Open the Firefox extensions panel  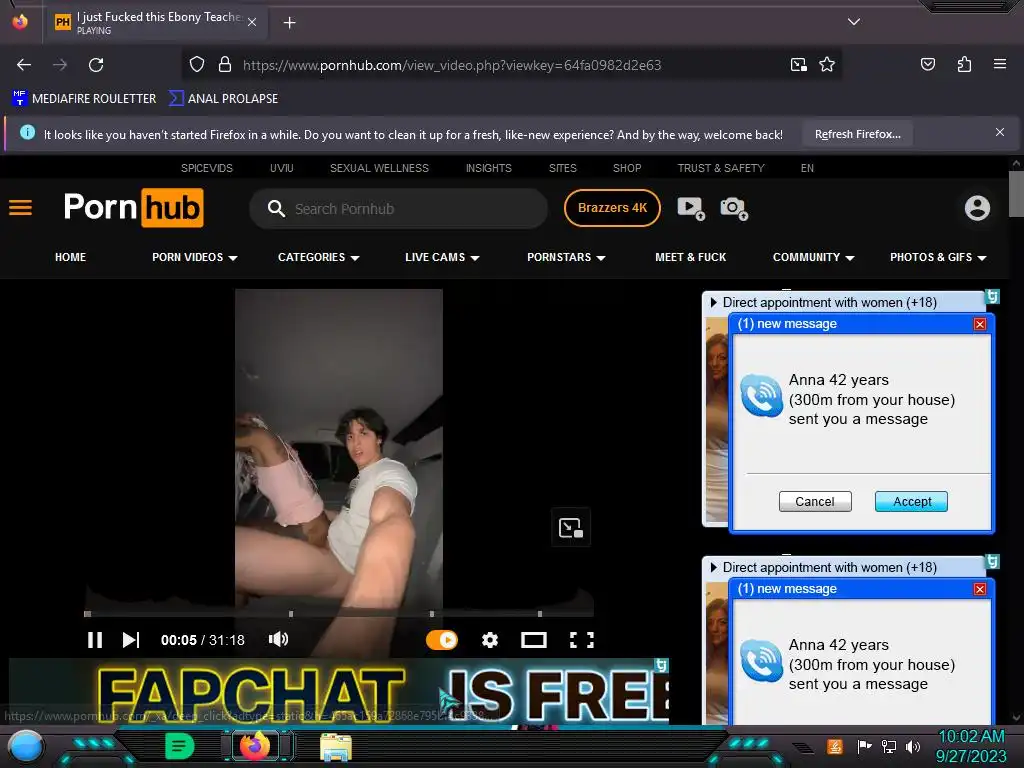tap(964, 64)
